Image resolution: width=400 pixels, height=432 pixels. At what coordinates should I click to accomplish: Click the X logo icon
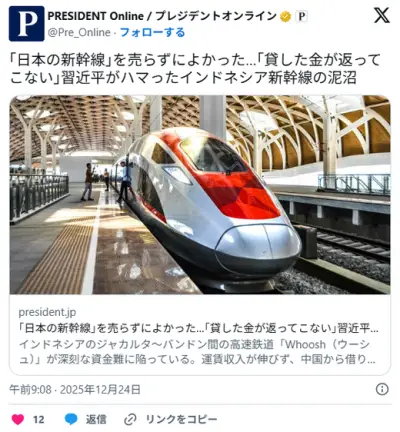point(382,16)
